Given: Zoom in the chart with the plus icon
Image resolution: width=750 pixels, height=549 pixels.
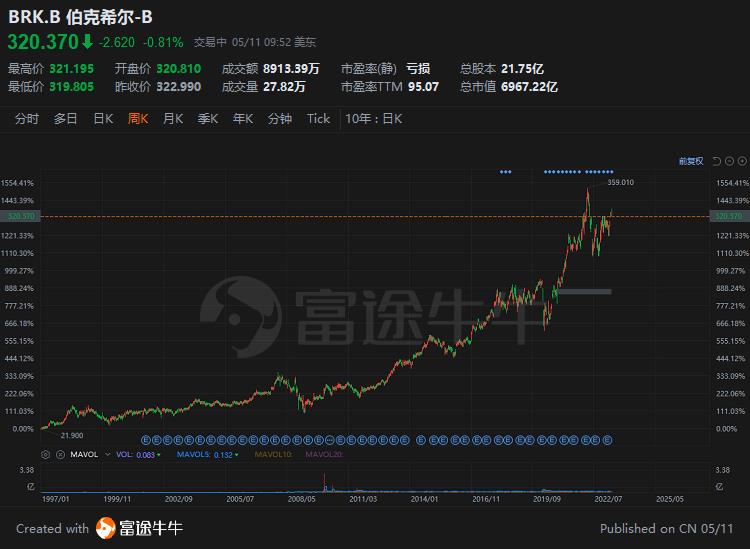Looking at the screenshot, I should [x=742, y=161].
